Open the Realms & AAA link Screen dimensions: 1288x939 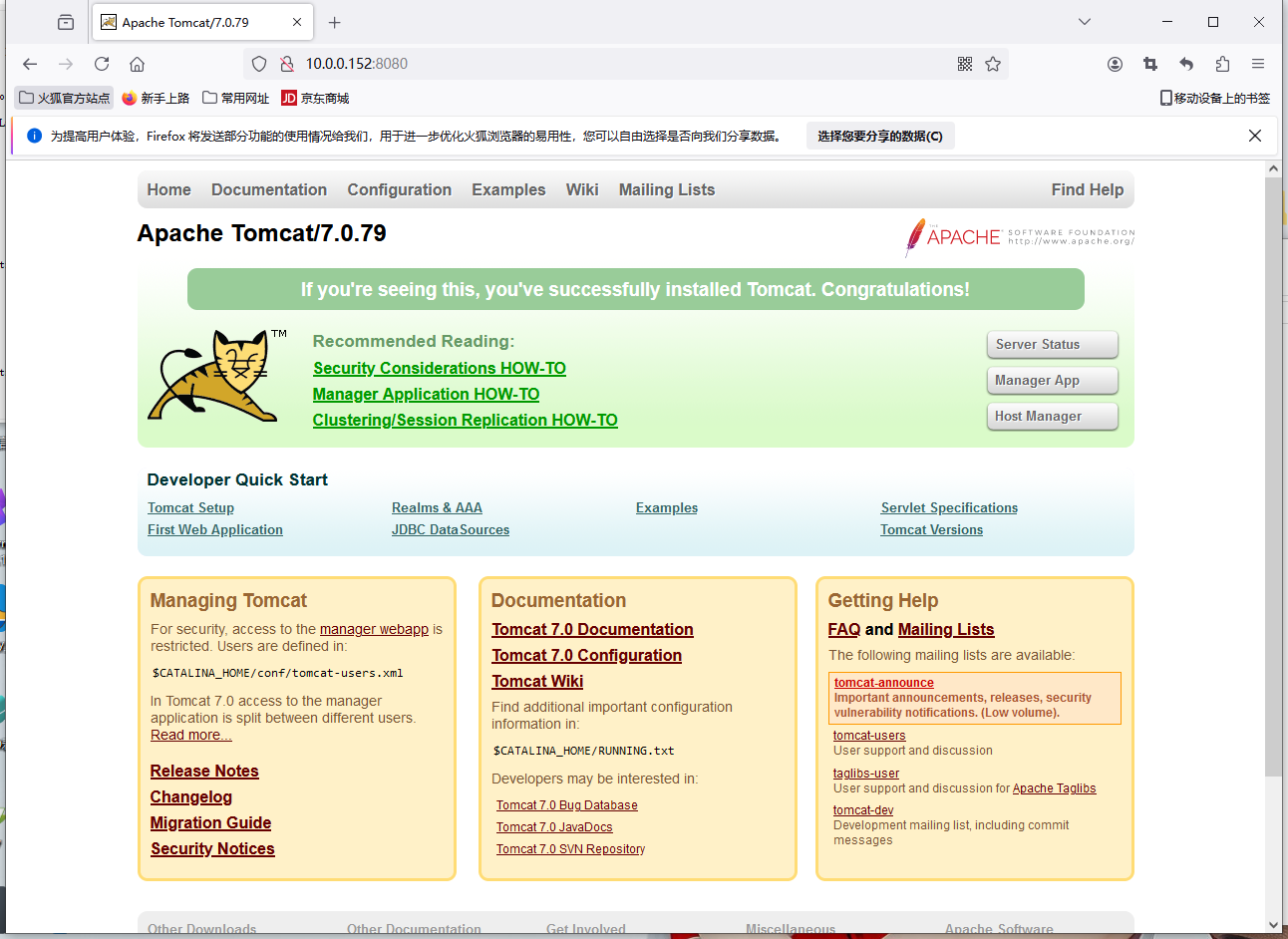(x=437, y=508)
